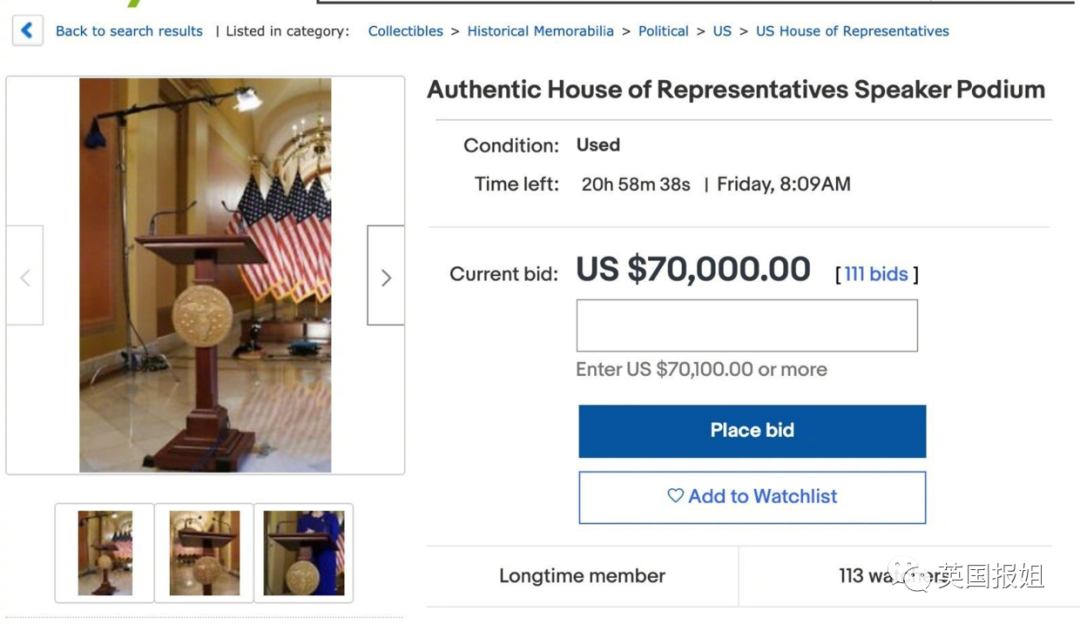Open US House of Representatives category

tap(852, 31)
